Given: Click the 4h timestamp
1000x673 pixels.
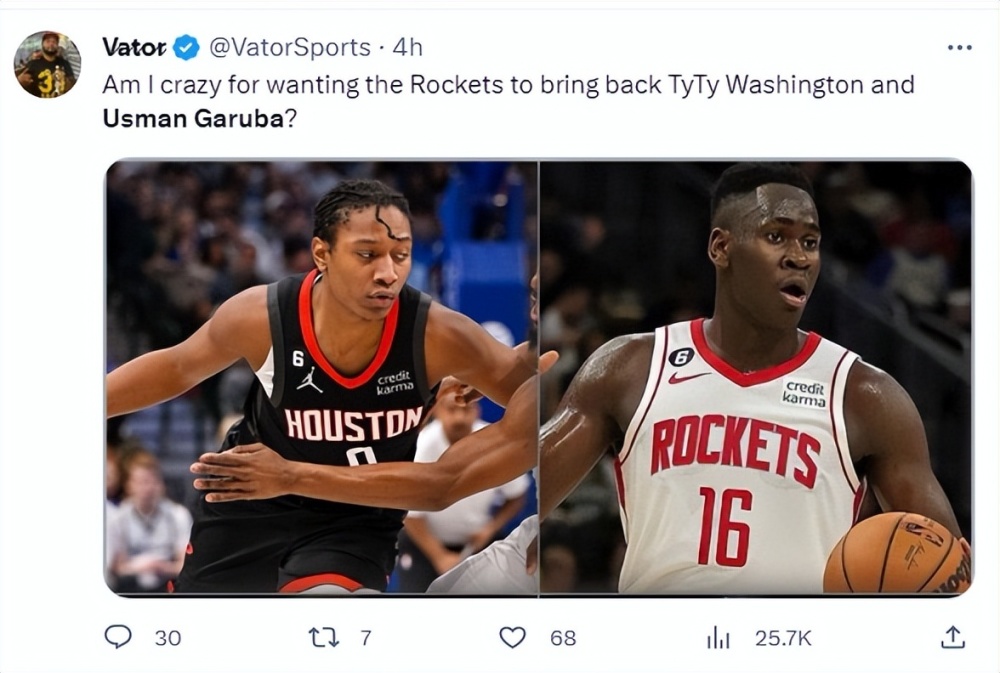Looking at the screenshot, I should coord(407,47).
